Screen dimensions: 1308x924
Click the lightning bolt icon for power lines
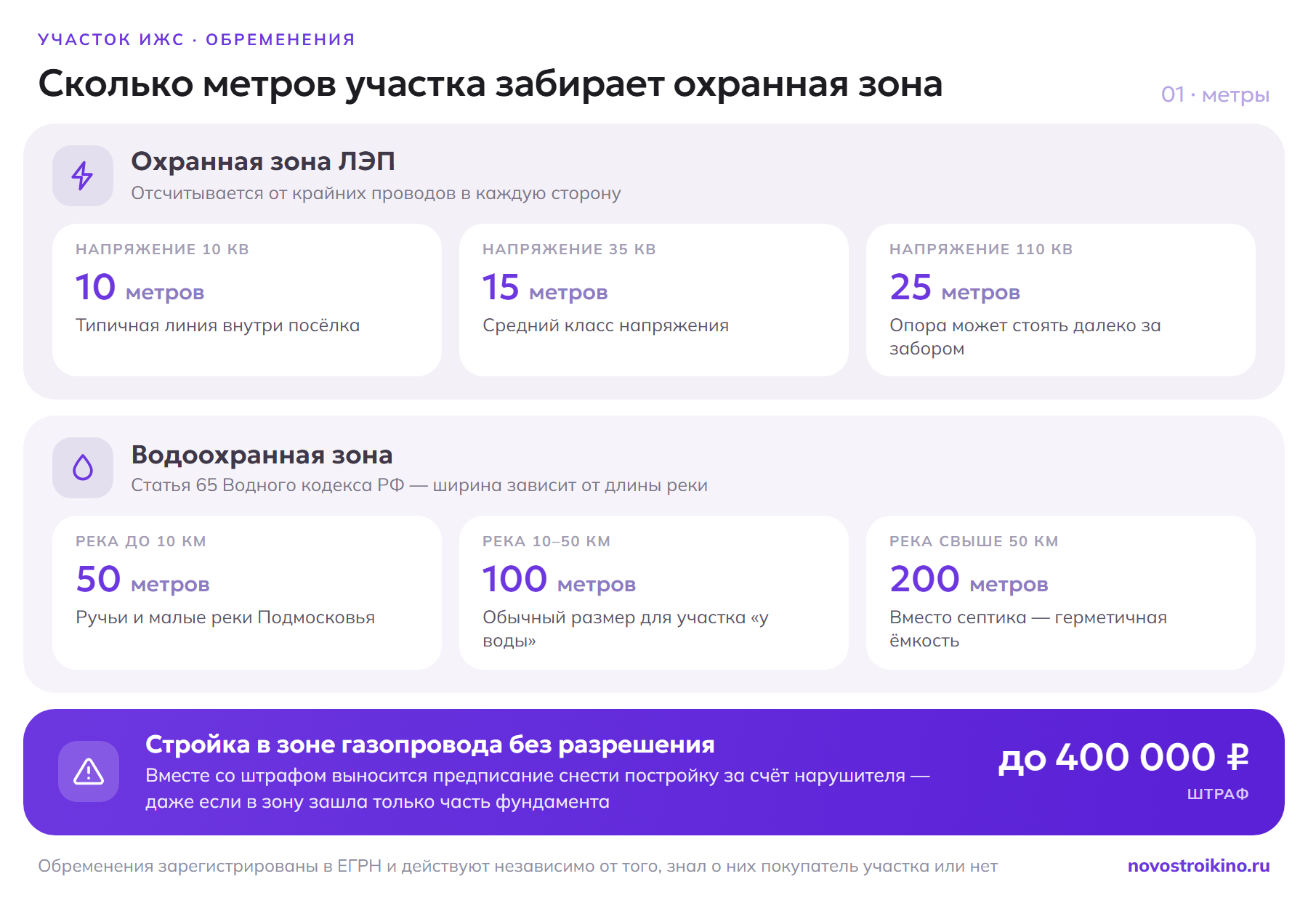point(83,176)
